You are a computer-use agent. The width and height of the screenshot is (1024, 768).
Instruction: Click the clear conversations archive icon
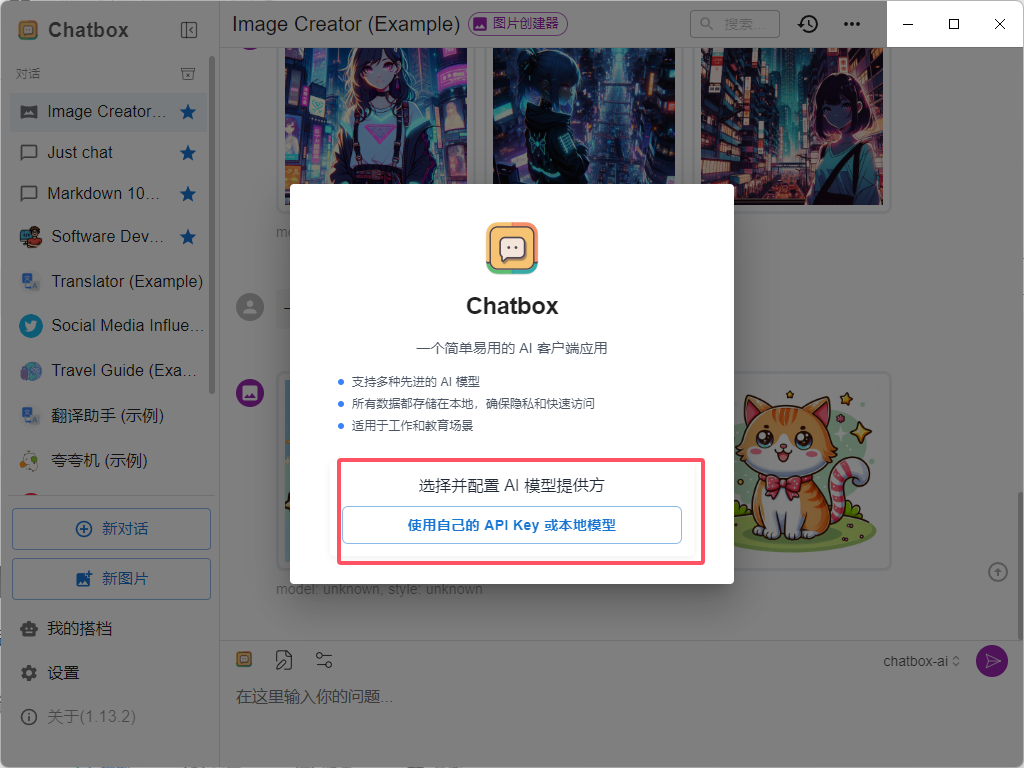(188, 74)
